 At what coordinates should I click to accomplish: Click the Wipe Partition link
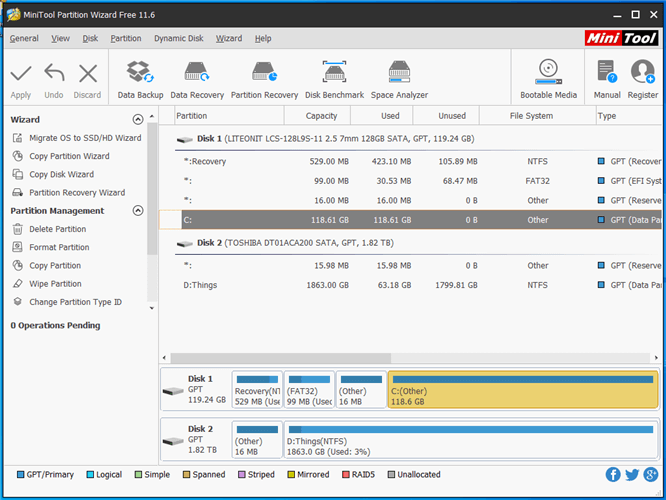click(x=55, y=284)
